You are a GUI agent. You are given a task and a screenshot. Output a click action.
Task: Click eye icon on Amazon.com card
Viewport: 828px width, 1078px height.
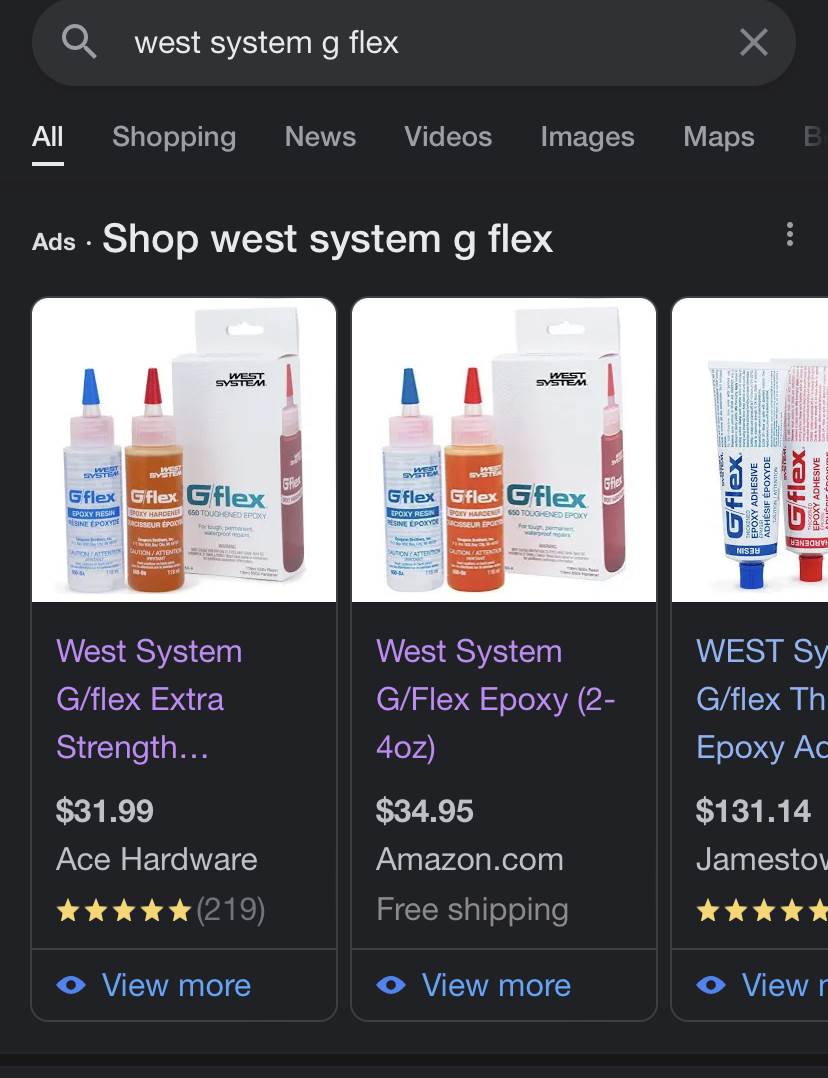391,985
